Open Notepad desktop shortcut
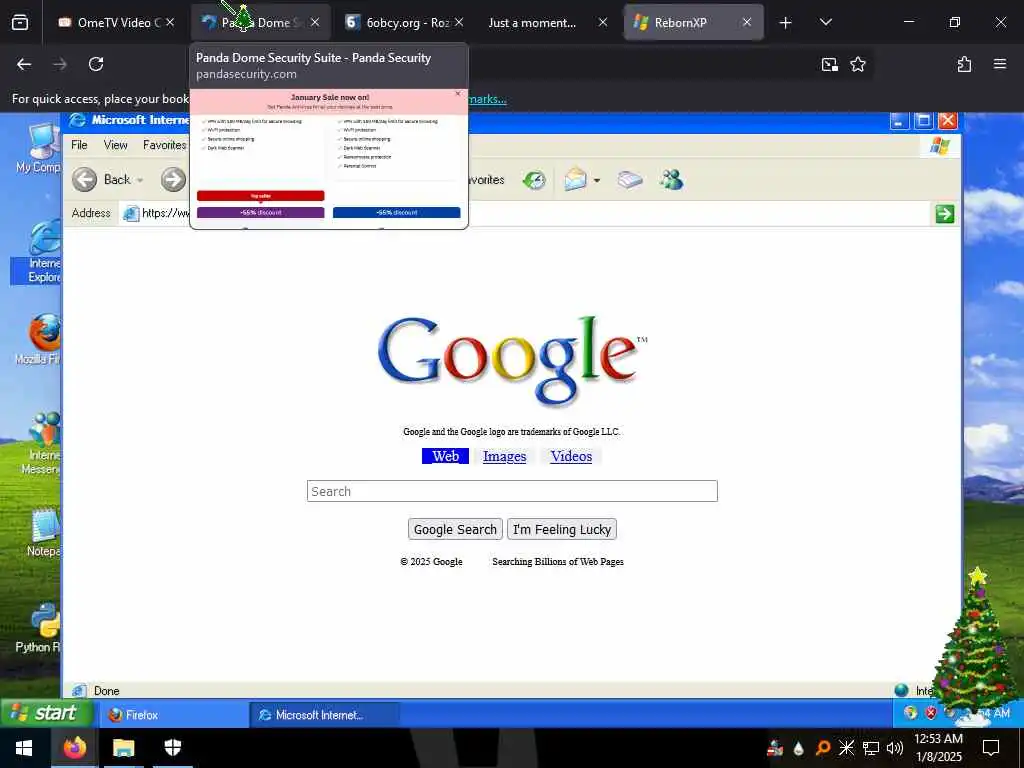This screenshot has height=768, width=1024. (x=43, y=534)
